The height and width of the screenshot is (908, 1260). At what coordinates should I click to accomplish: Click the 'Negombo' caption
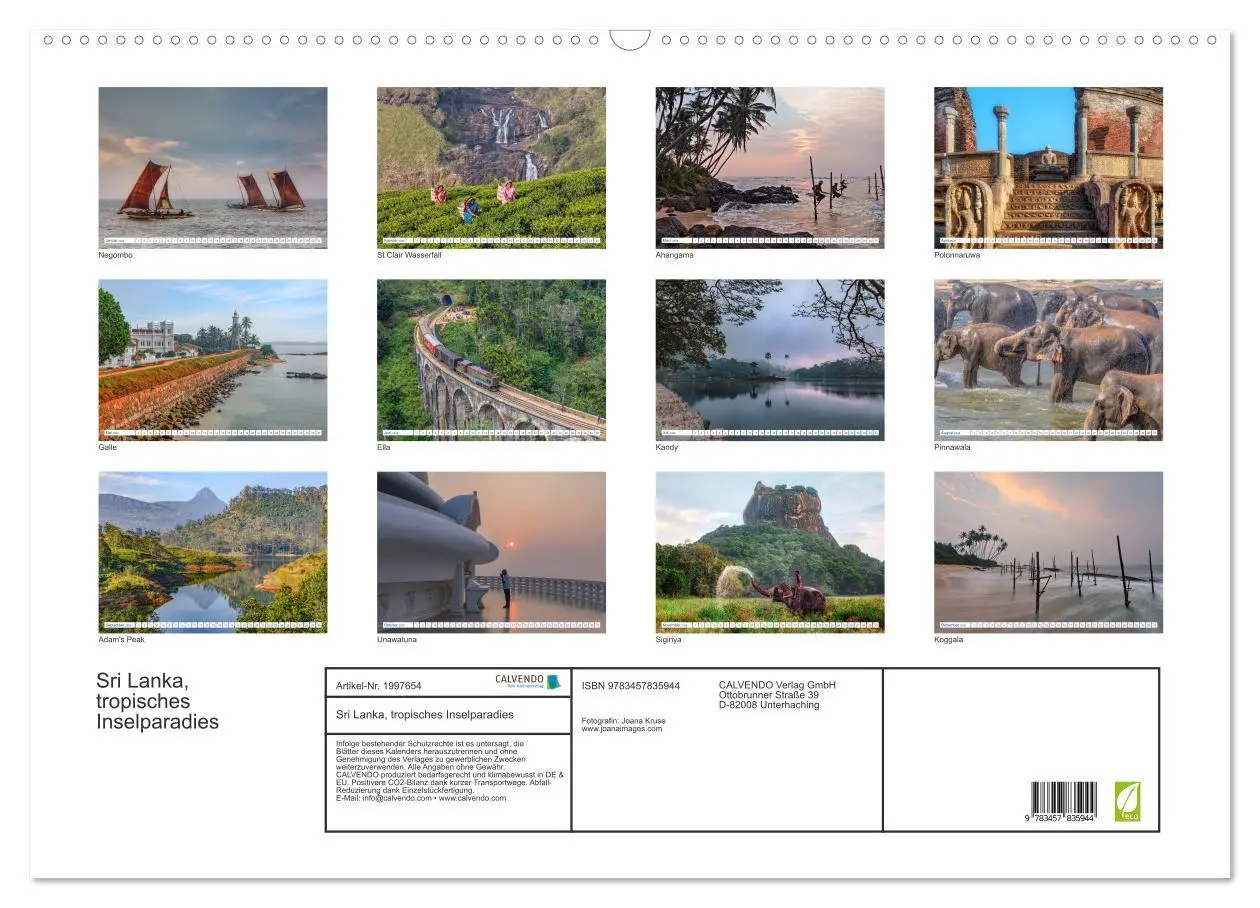click(x=116, y=255)
